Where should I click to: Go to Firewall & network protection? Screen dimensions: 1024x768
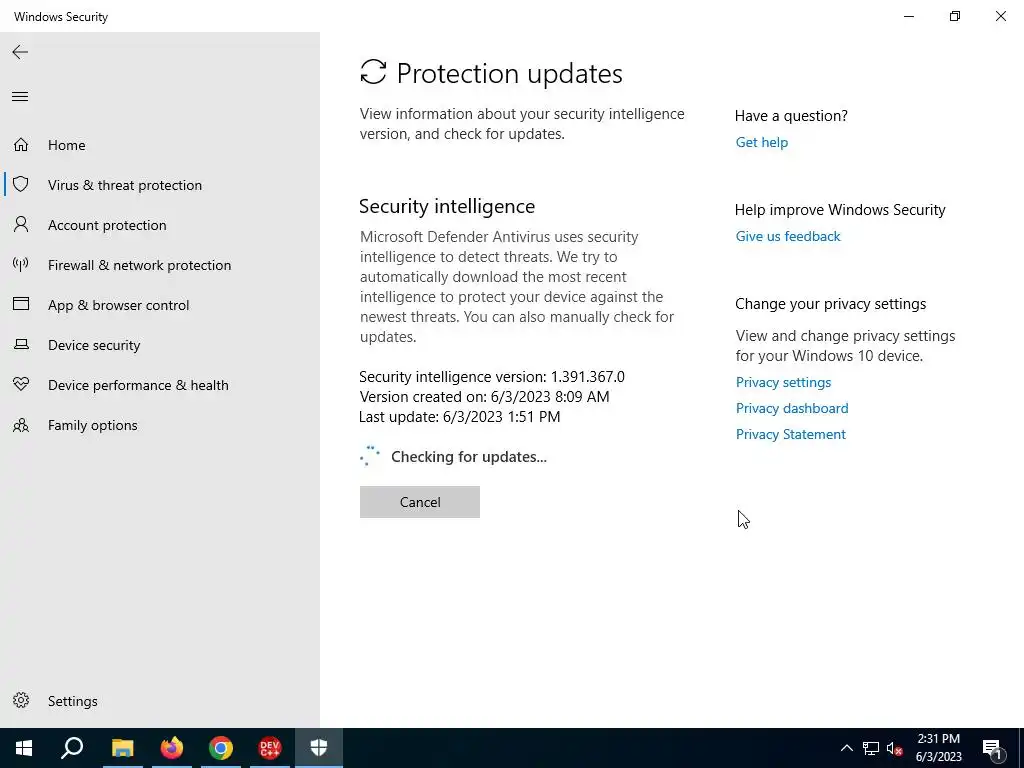(x=139, y=265)
